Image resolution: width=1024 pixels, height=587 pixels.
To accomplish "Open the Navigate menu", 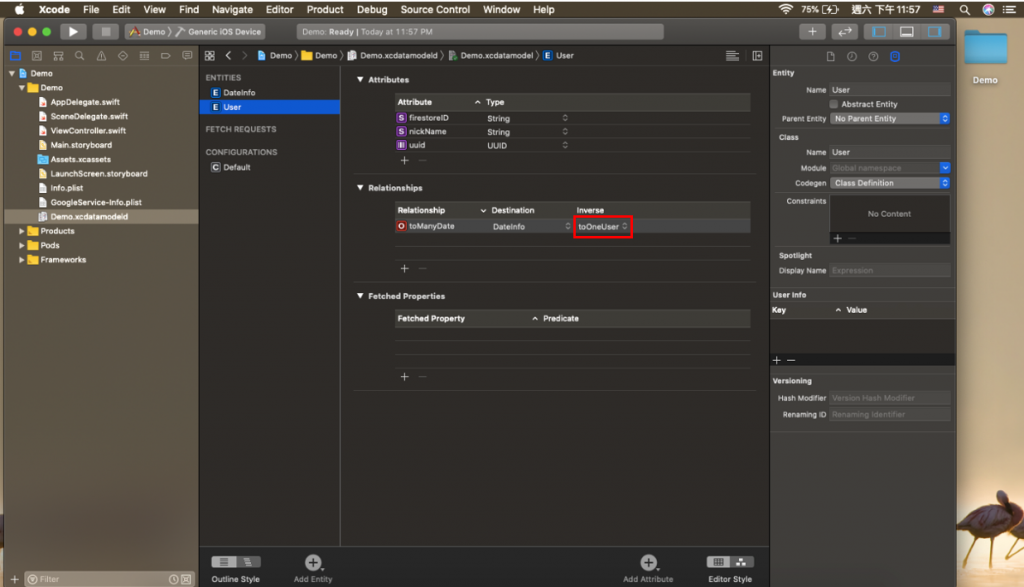I will click(x=232, y=9).
